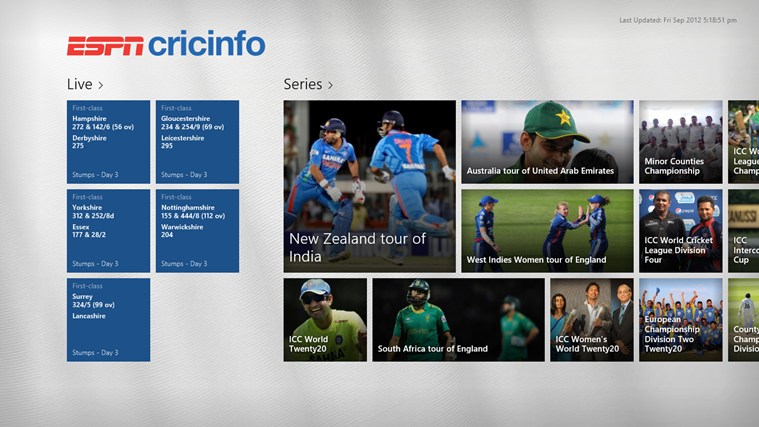
Task: Open the Series section heading
Action: [303, 84]
